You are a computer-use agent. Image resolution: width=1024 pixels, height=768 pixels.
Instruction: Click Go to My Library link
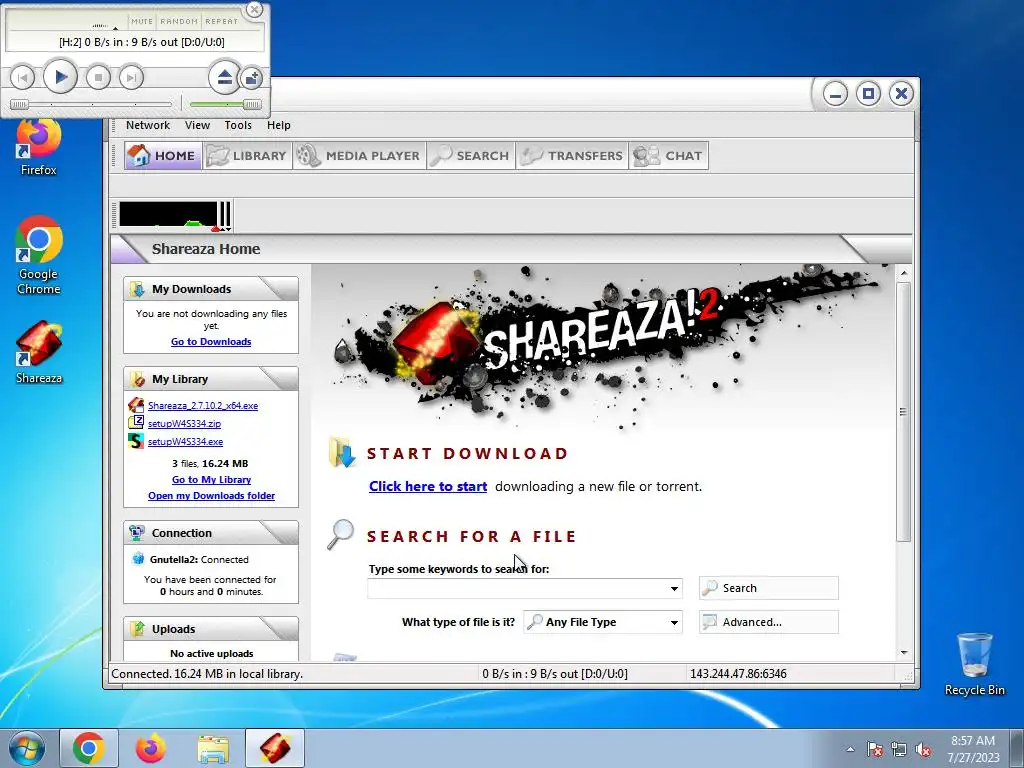pos(211,479)
